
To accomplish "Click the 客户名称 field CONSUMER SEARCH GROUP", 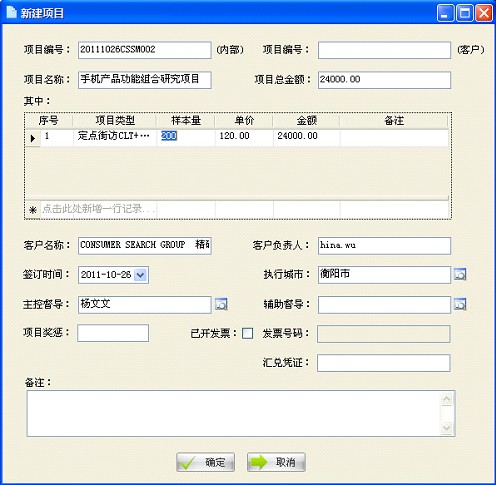I will click(x=145, y=246).
